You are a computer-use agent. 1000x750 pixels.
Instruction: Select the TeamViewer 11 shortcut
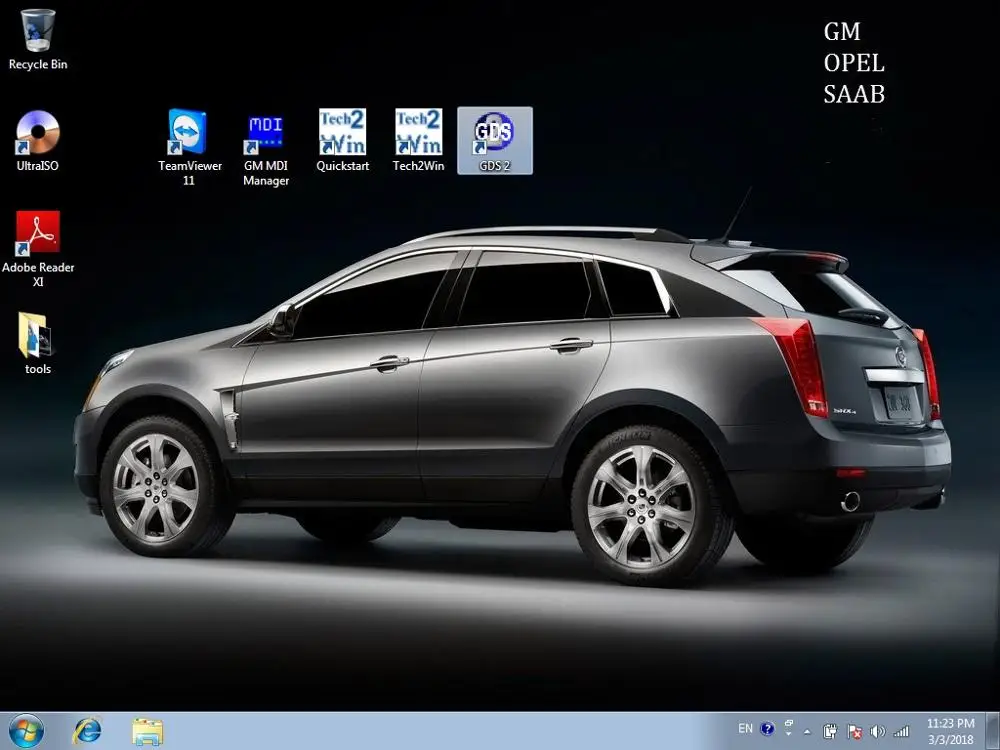coord(189,147)
